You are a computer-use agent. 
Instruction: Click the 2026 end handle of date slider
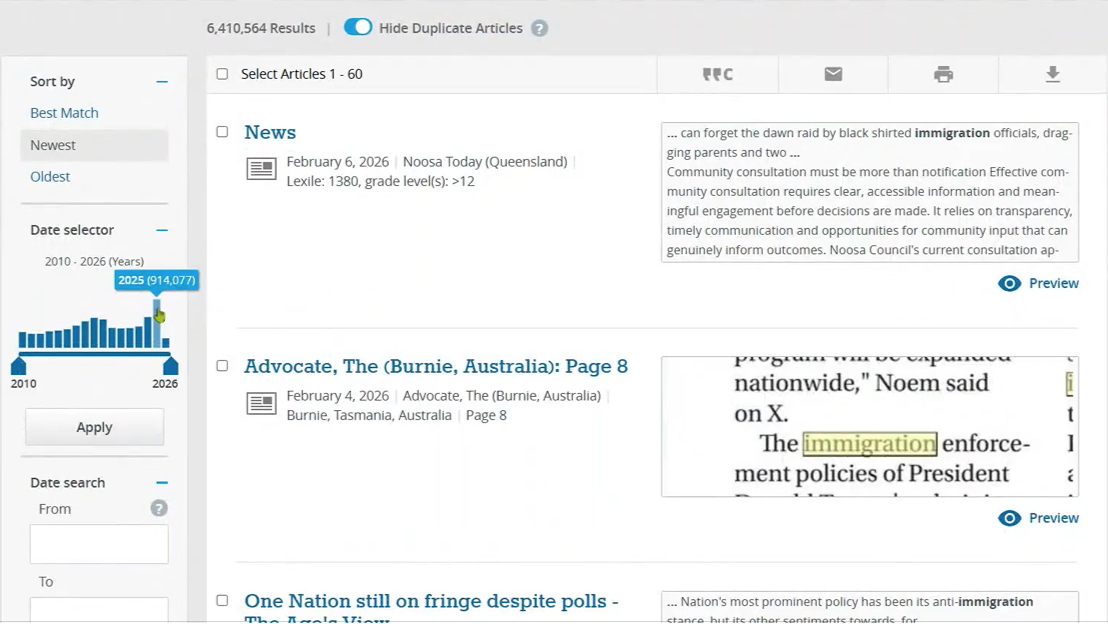point(170,365)
